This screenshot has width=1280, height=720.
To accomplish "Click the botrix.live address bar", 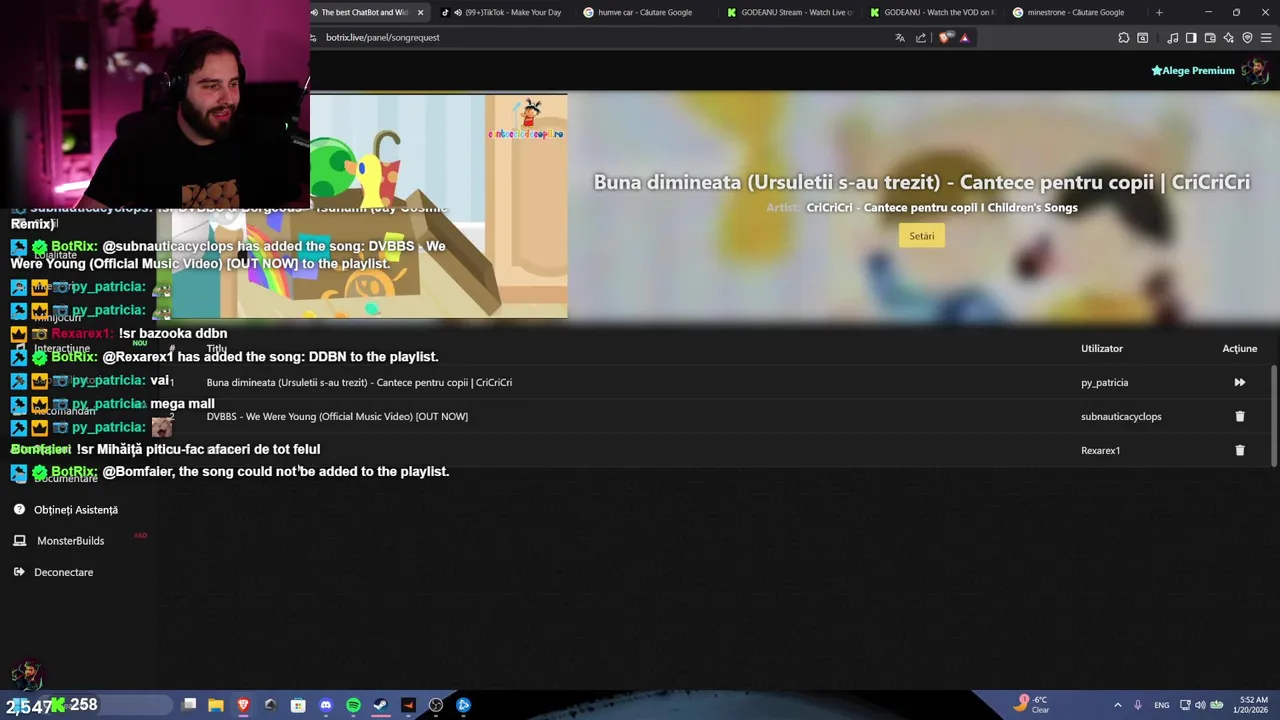I will click(x=600, y=38).
